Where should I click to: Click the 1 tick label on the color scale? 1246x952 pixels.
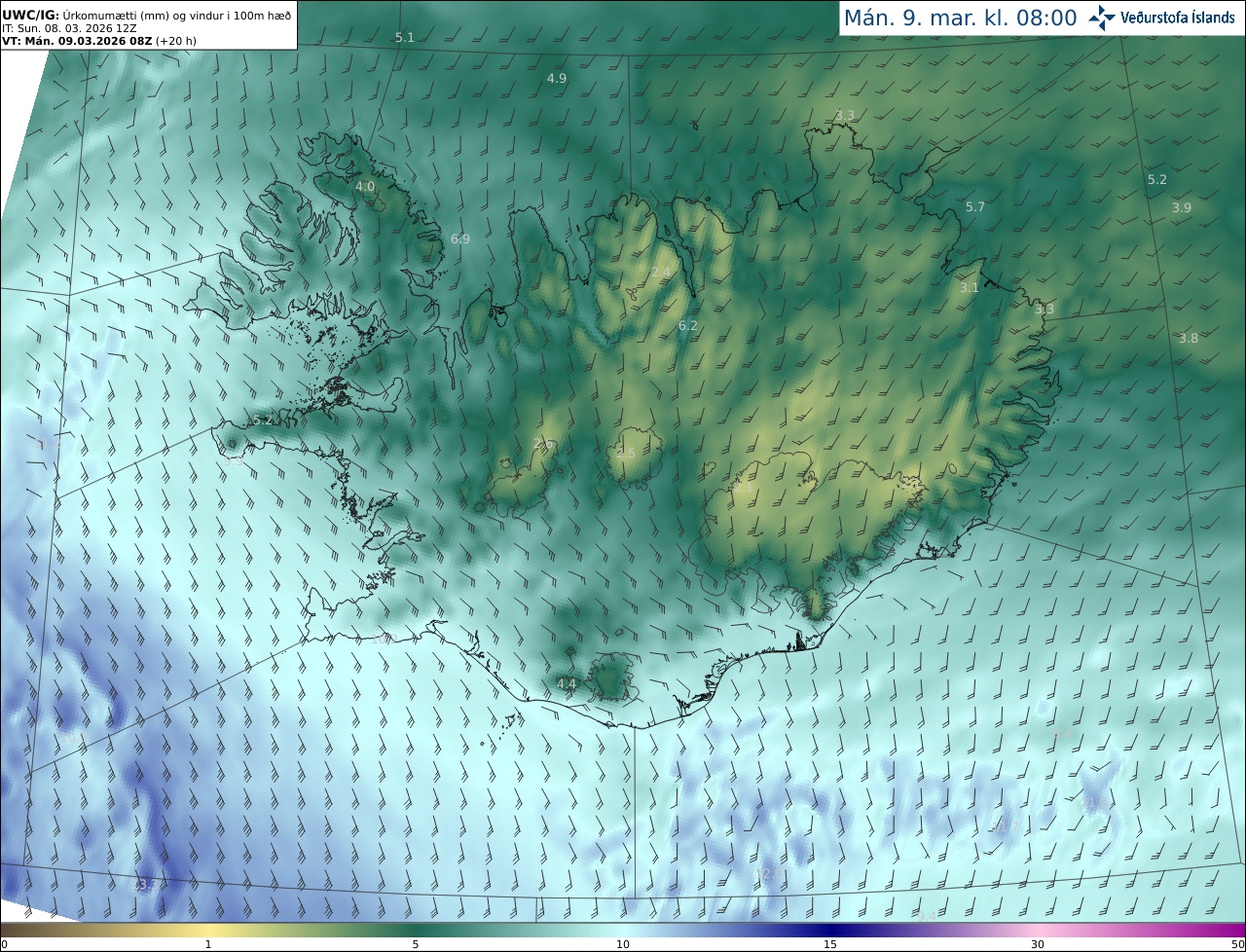(208, 944)
